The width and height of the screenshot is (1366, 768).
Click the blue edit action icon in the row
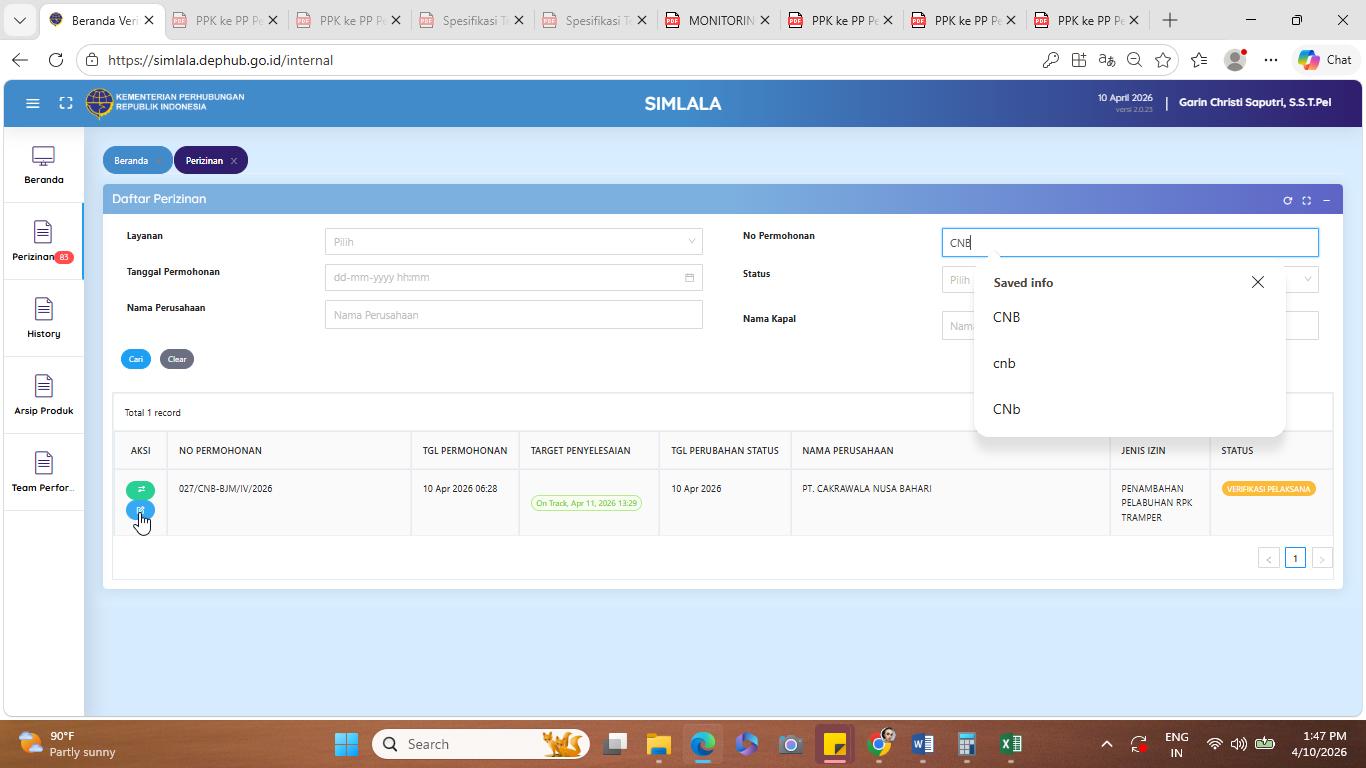pos(141,510)
